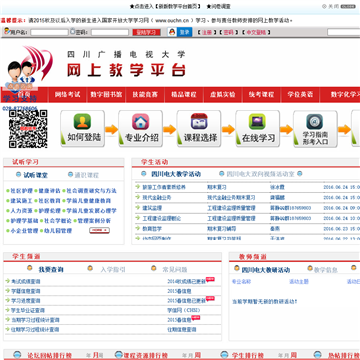This screenshot has width=360, height=360.
Task: Click the 往期信息查询 link
Action: click(x=182, y=330)
